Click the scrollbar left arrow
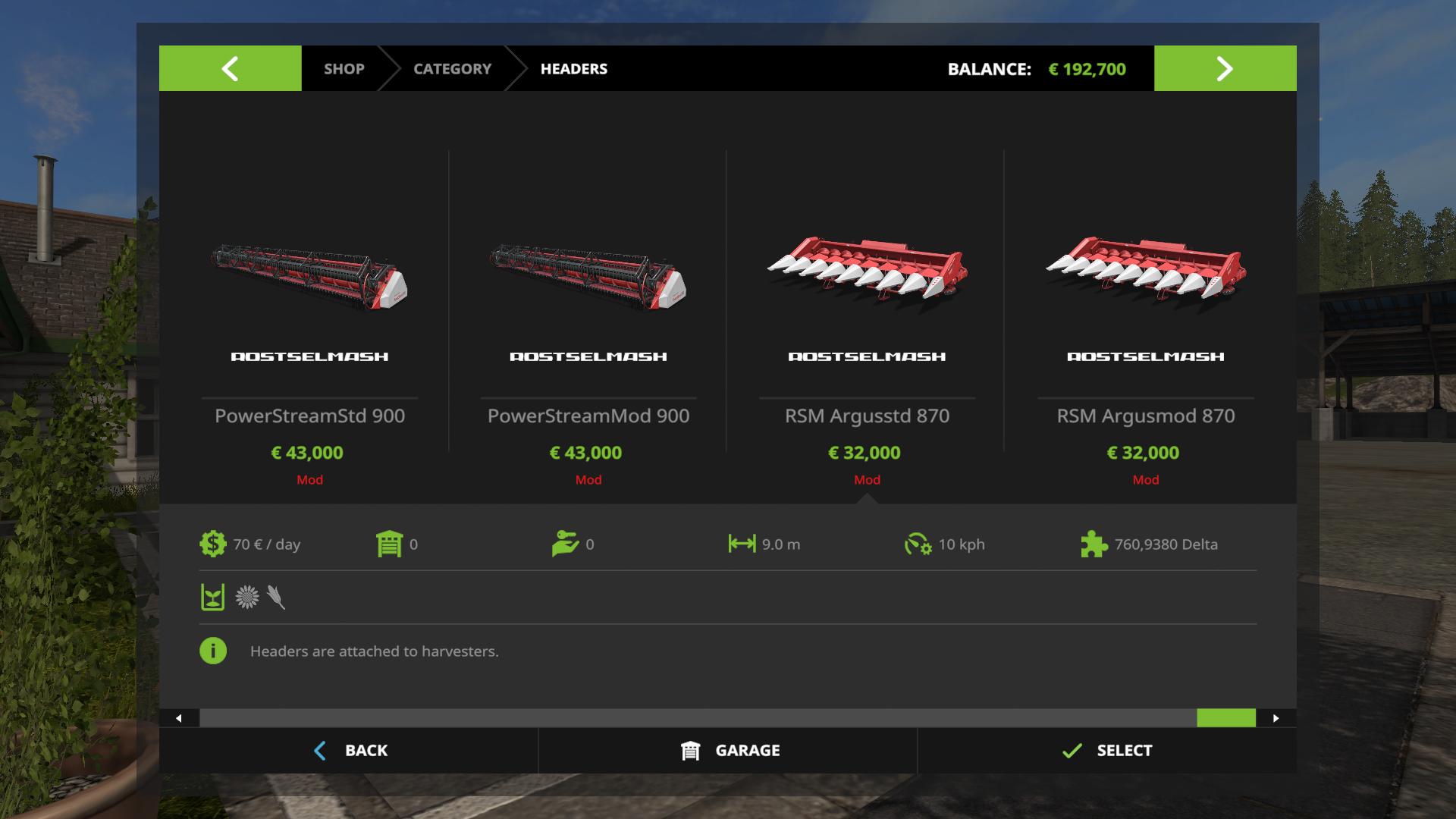Viewport: 1456px width, 819px height. [179, 718]
